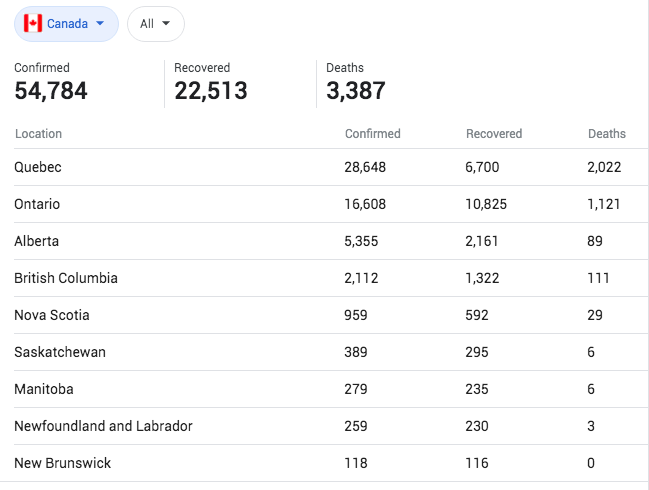Click the Alberta location entry
The image size is (649, 490).
pyautogui.click(x=36, y=241)
